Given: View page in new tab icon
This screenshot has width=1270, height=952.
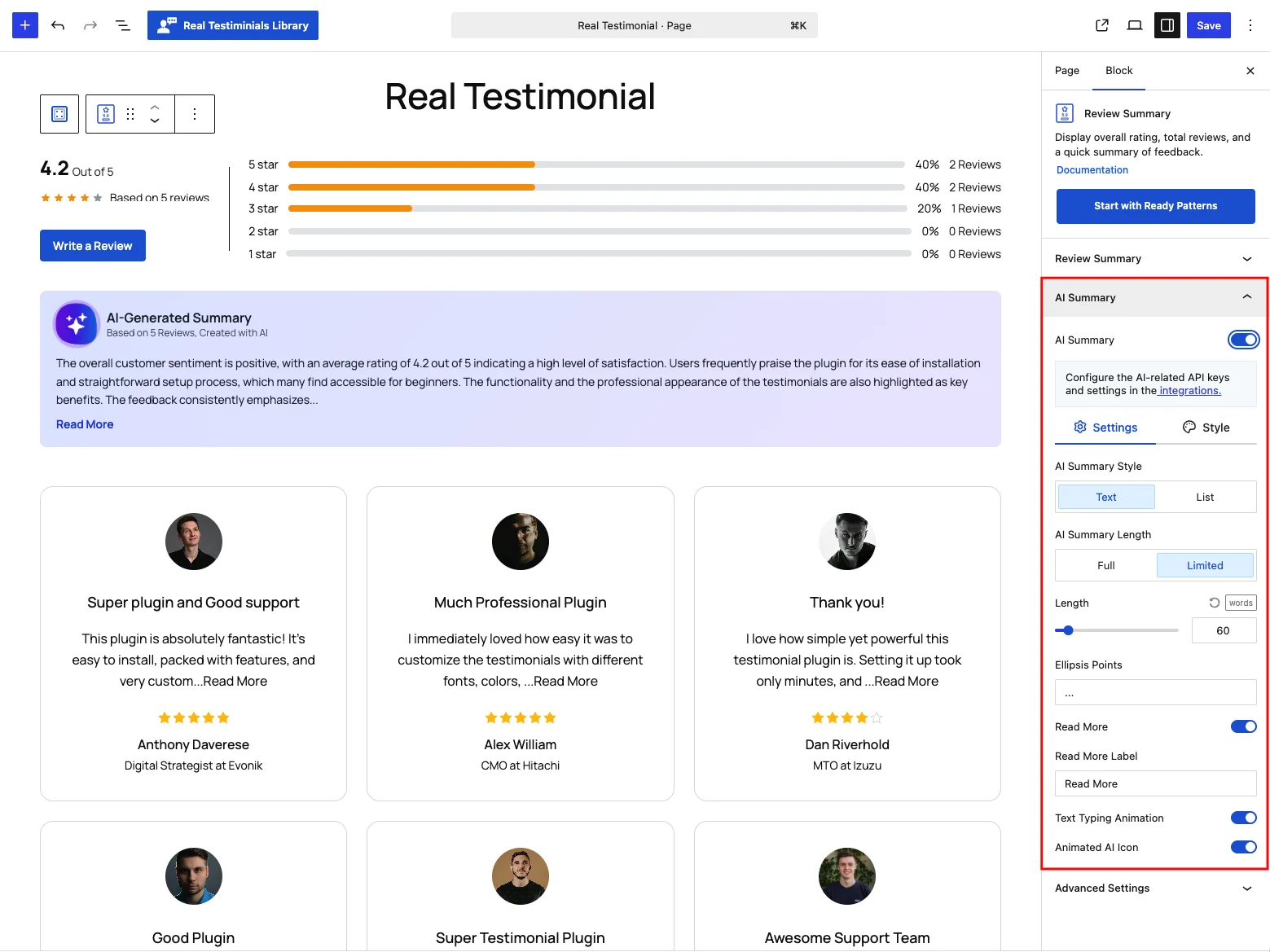Looking at the screenshot, I should (1102, 25).
